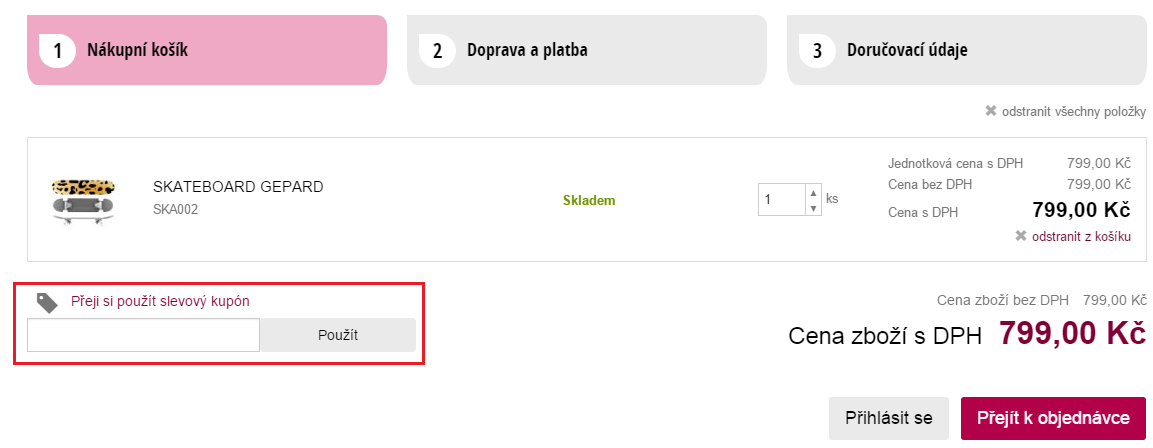Image resolution: width=1153 pixels, height=448 pixels.
Task: Proceed with Přejít k objednávce button
Action: [x=1053, y=418]
